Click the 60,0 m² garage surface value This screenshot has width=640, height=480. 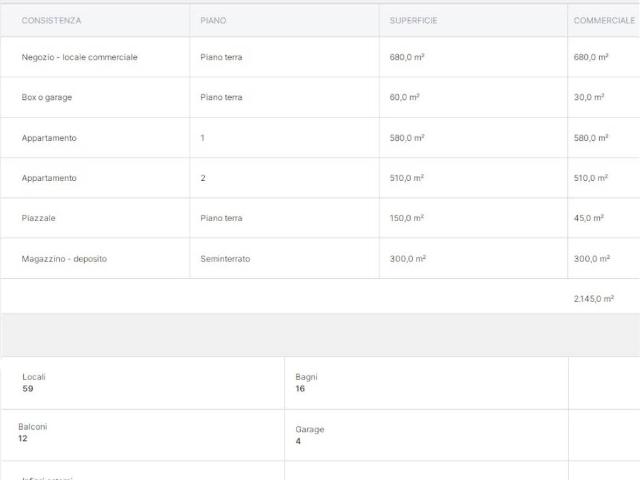point(404,97)
